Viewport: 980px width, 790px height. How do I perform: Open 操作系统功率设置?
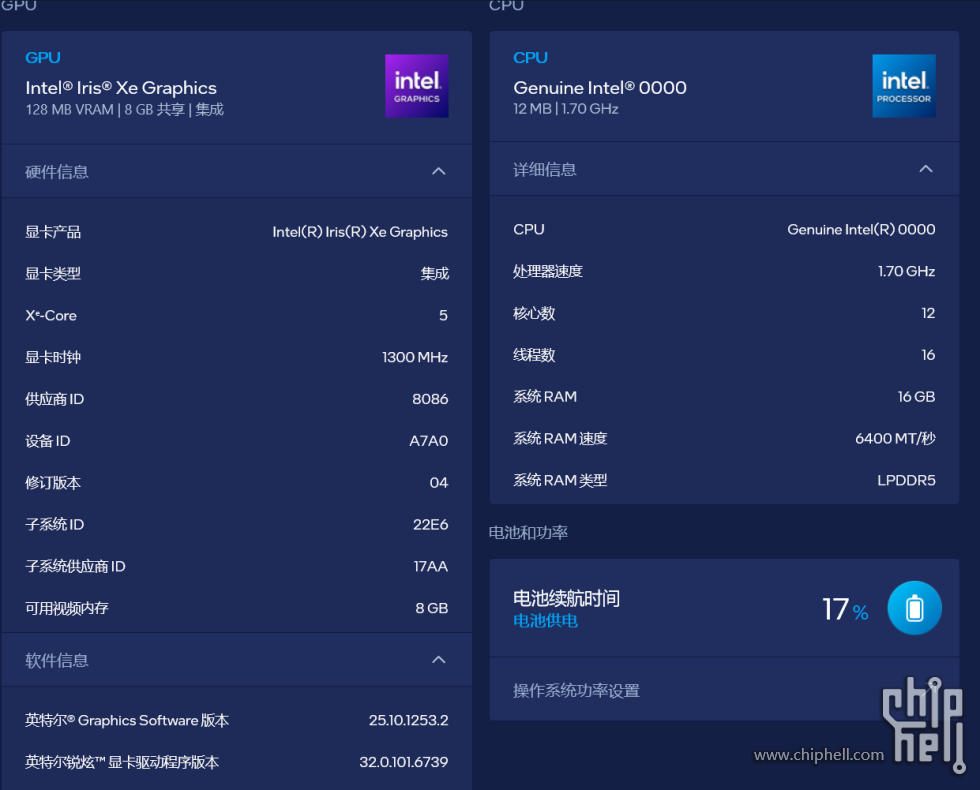(576, 691)
